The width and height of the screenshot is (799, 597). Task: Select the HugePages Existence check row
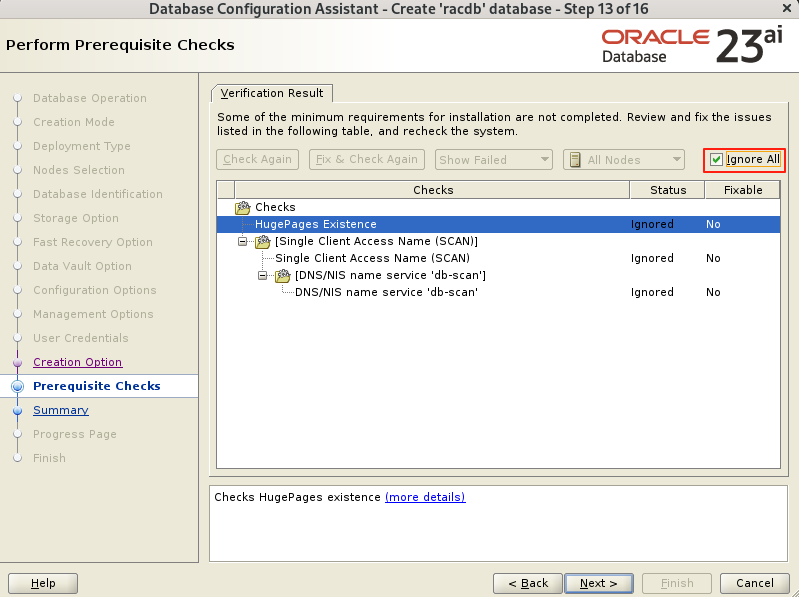(x=498, y=225)
